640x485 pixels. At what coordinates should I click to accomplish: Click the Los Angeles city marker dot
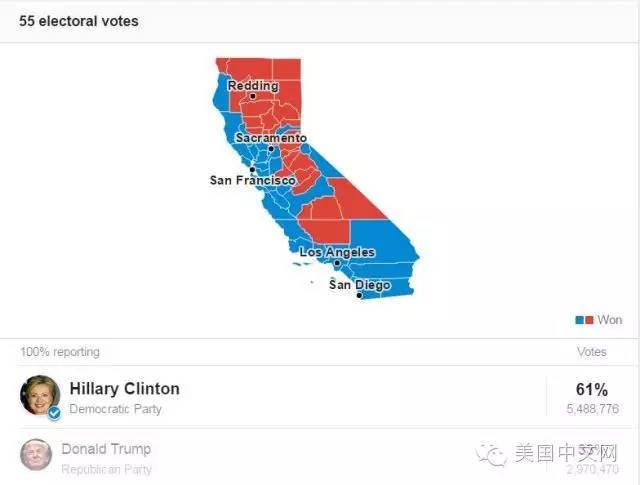(x=337, y=263)
